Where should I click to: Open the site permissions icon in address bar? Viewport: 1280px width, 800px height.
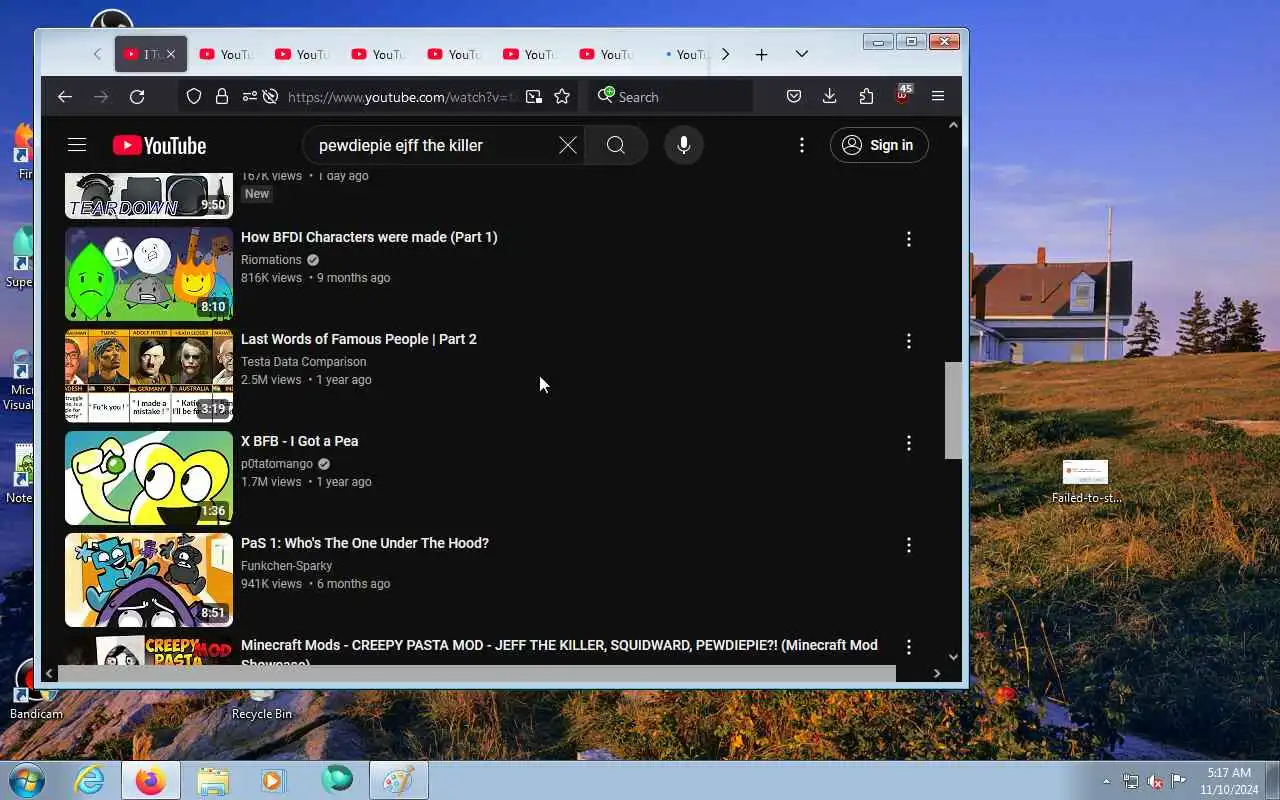(x=249, y=96)
